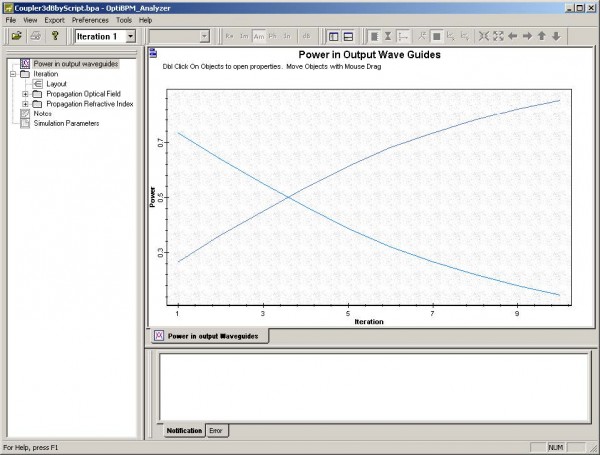Select Propagation Optical Field folder
The width and height of the screenshot is (600, 455).
click(x=83, y=94)
